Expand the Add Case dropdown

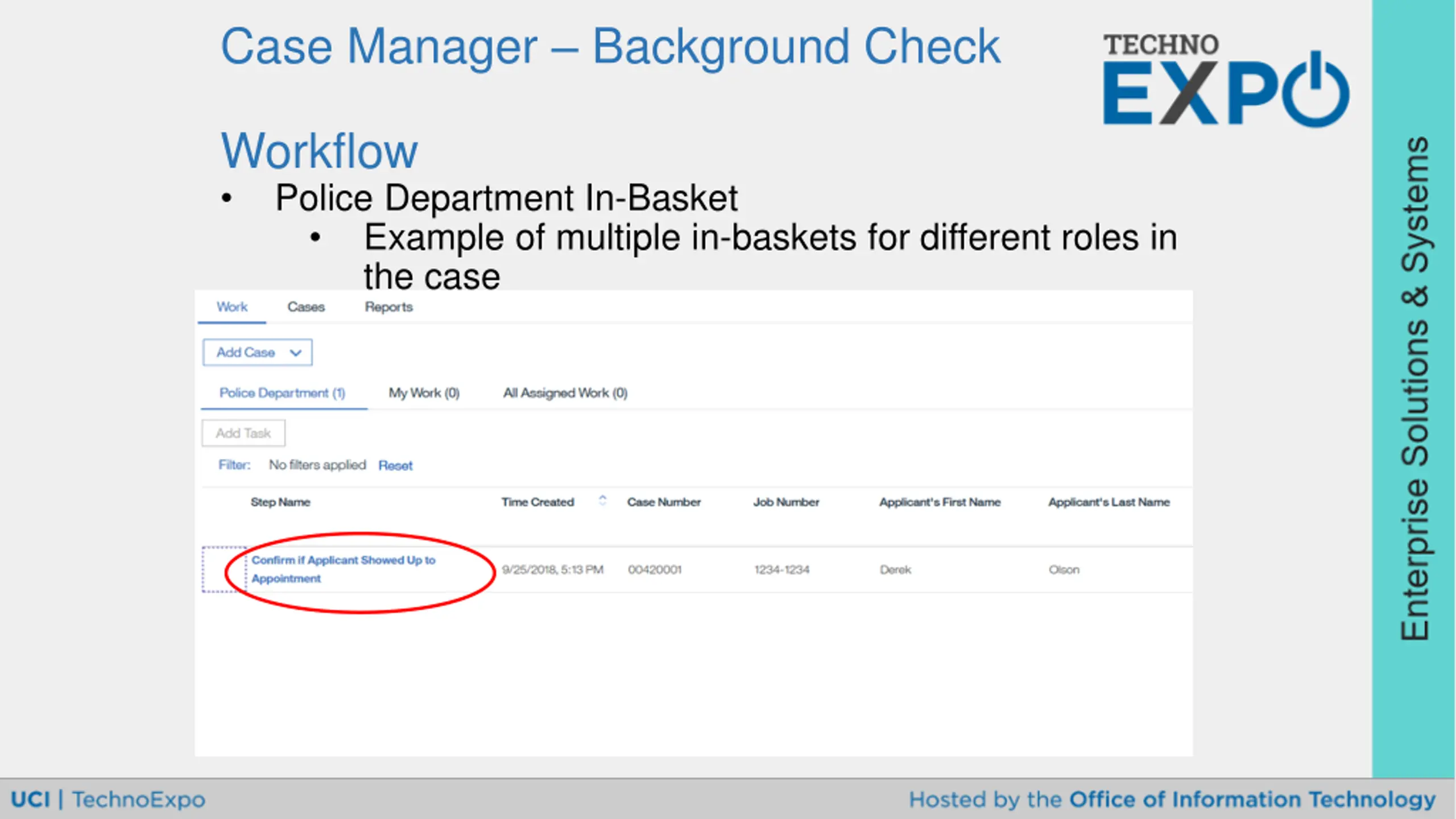click(x=257, y=353)
